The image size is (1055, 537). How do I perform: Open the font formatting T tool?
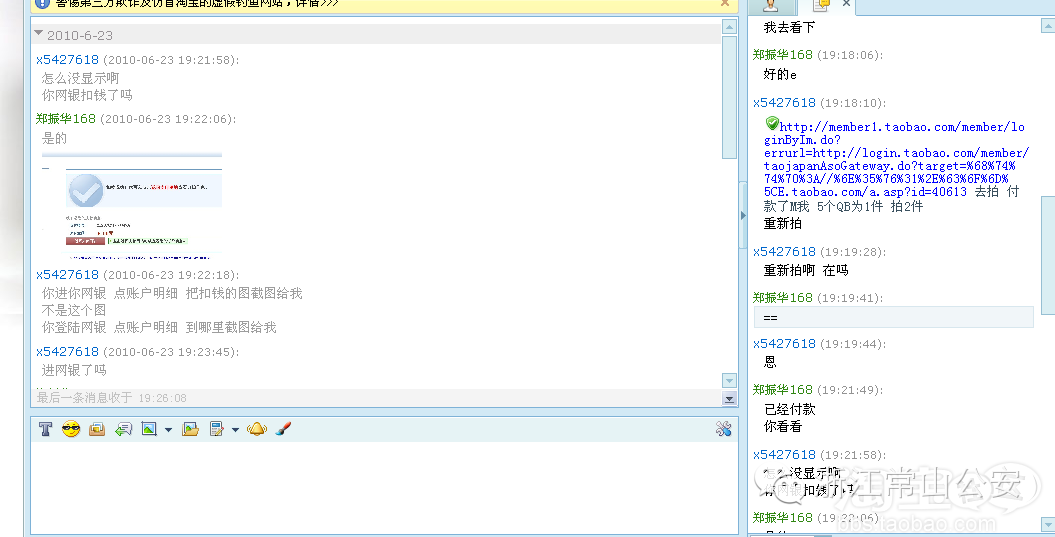45,429
